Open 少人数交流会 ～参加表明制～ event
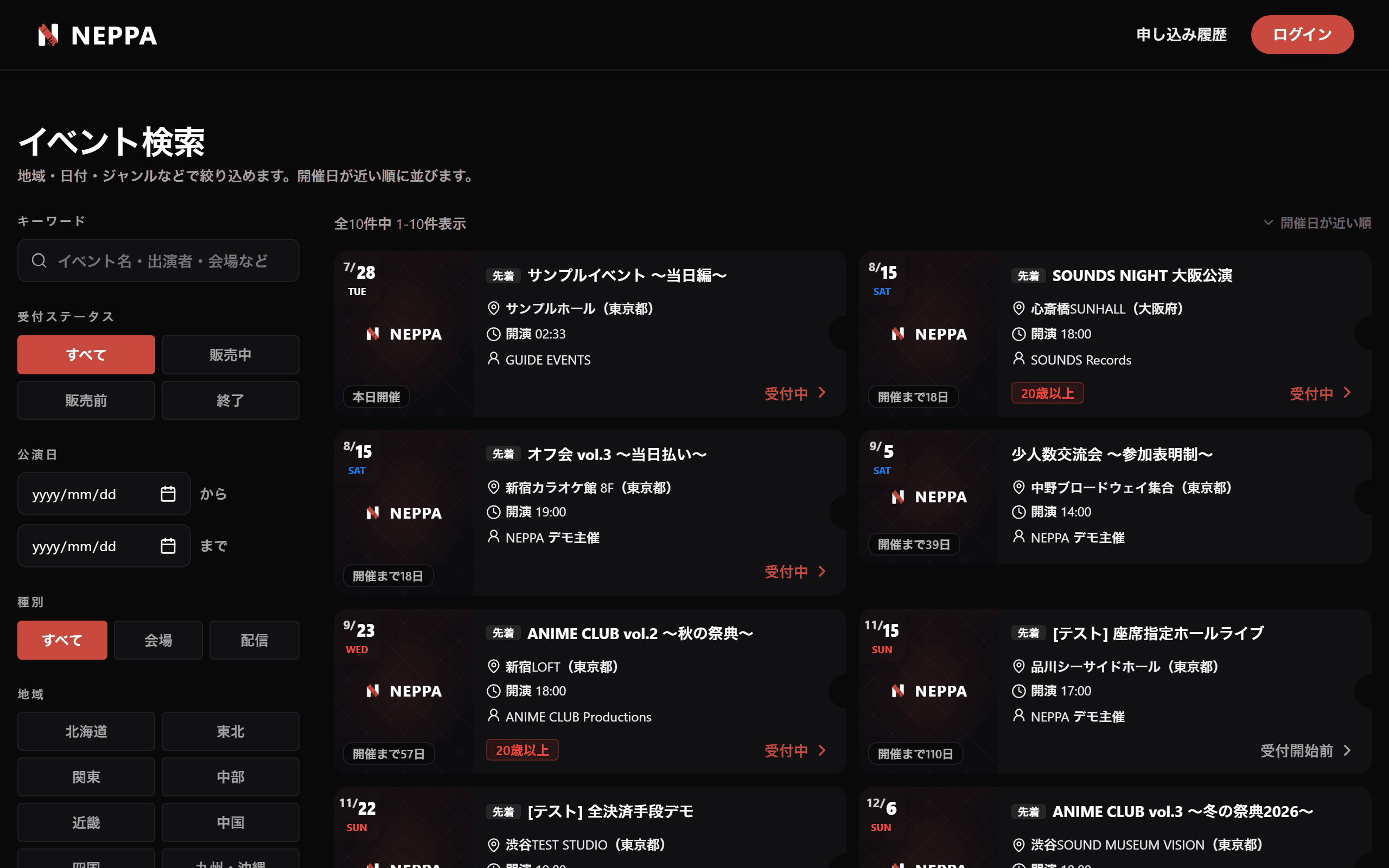 click(x=1112, y=455)
